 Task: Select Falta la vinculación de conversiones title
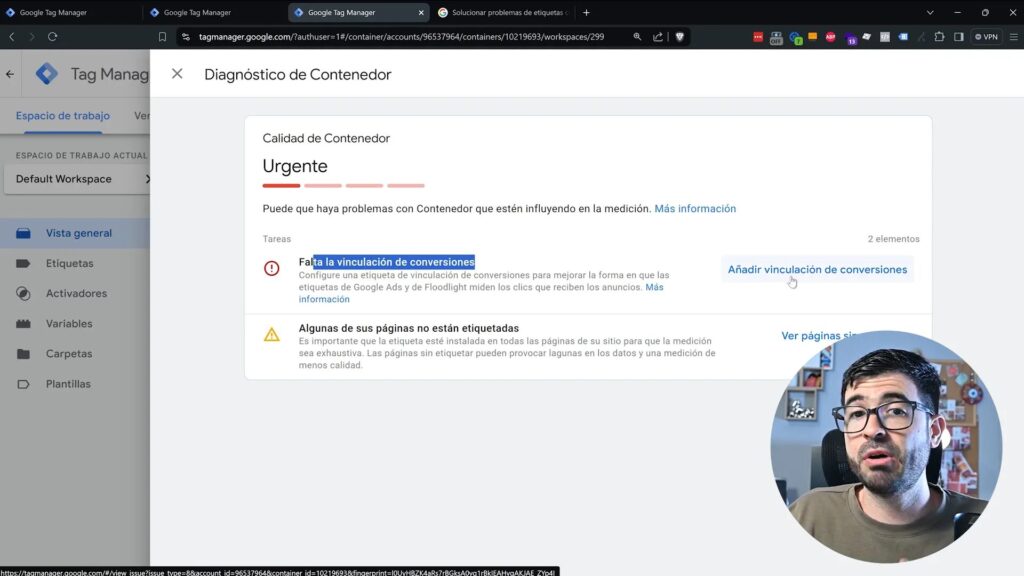click(387, 262)
